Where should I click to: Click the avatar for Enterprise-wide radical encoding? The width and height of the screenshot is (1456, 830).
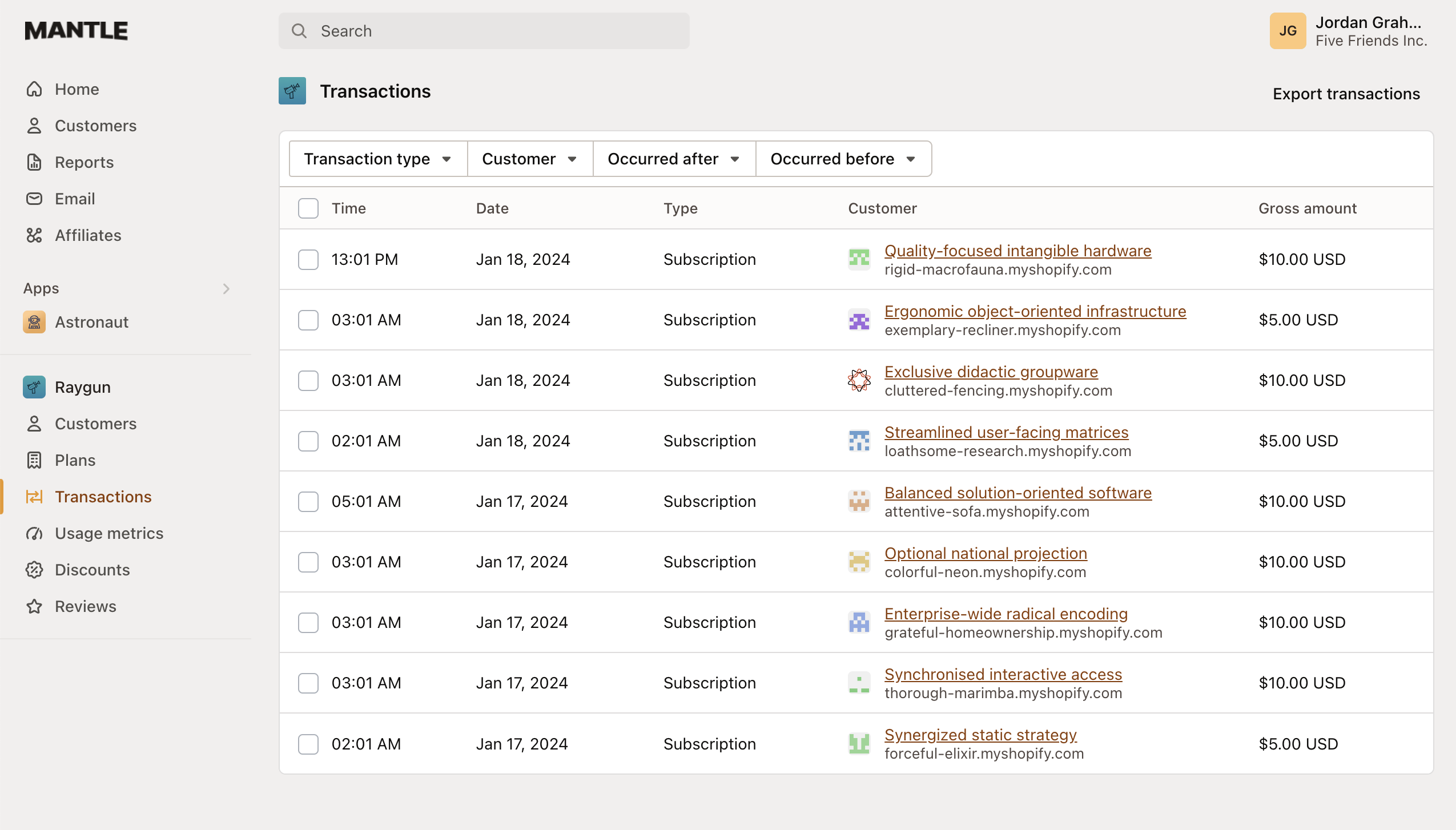pyautogui.click(x=859, y=622)
